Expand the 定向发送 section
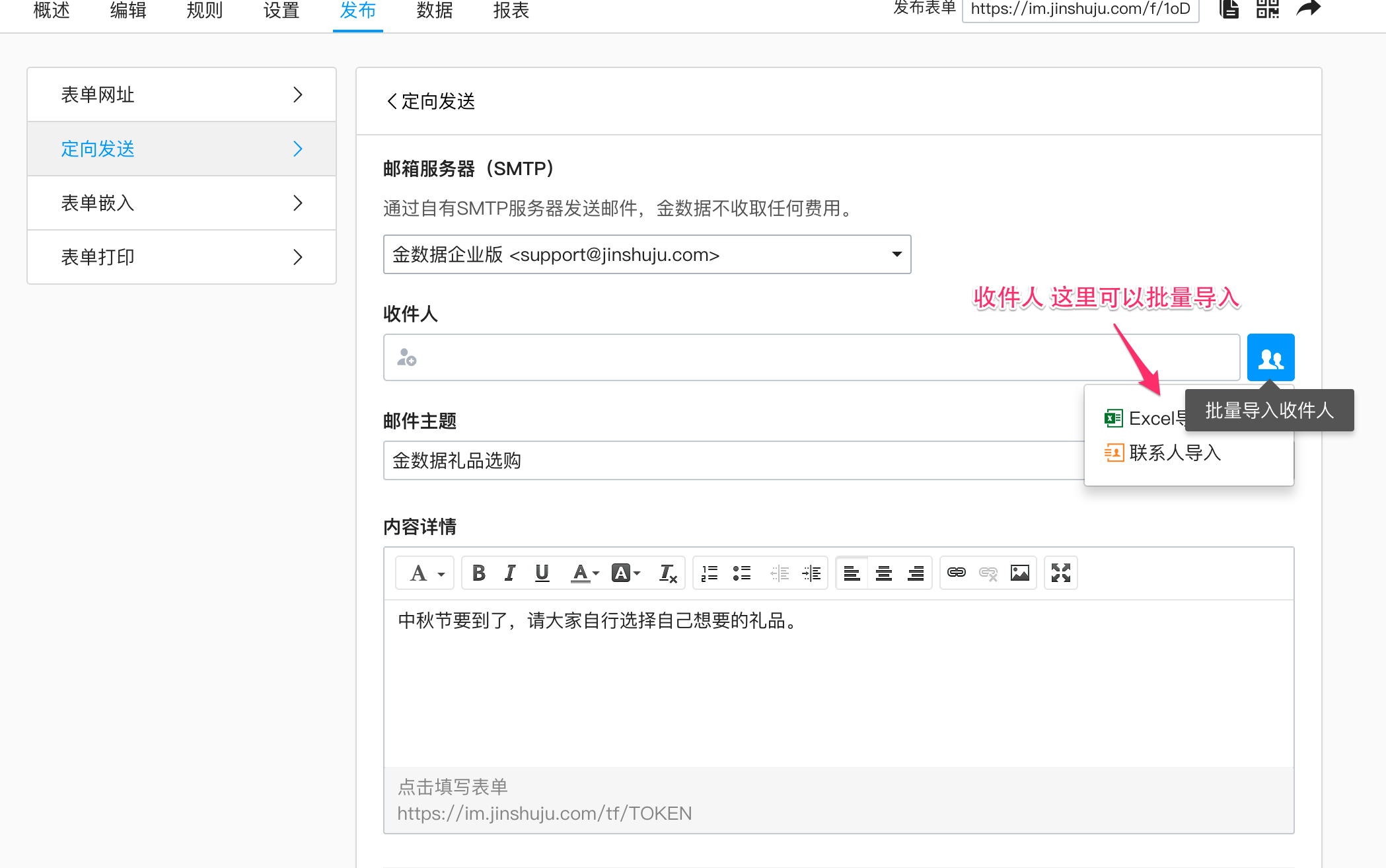The height and width of the screenshot is (868, 1386). click(x=182, y=149)
